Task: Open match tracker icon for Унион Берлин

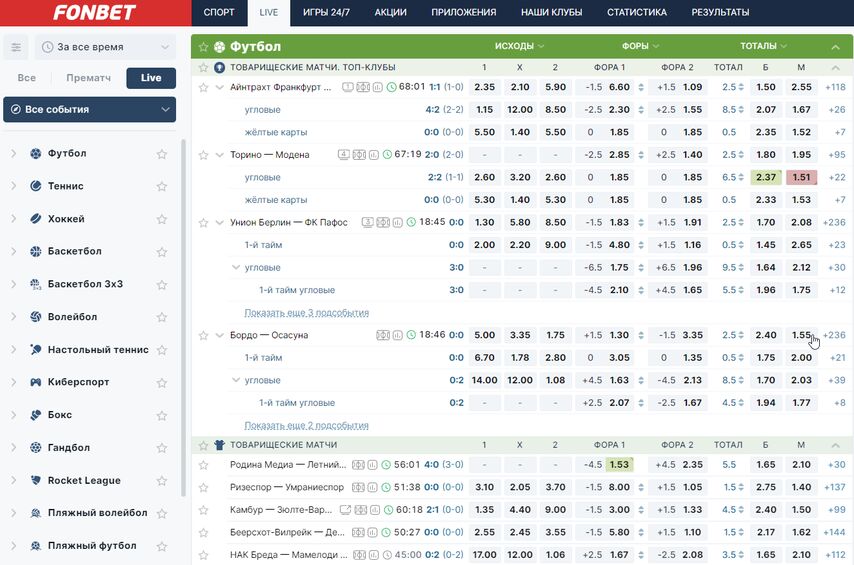Action: click(x=383, y=222)
